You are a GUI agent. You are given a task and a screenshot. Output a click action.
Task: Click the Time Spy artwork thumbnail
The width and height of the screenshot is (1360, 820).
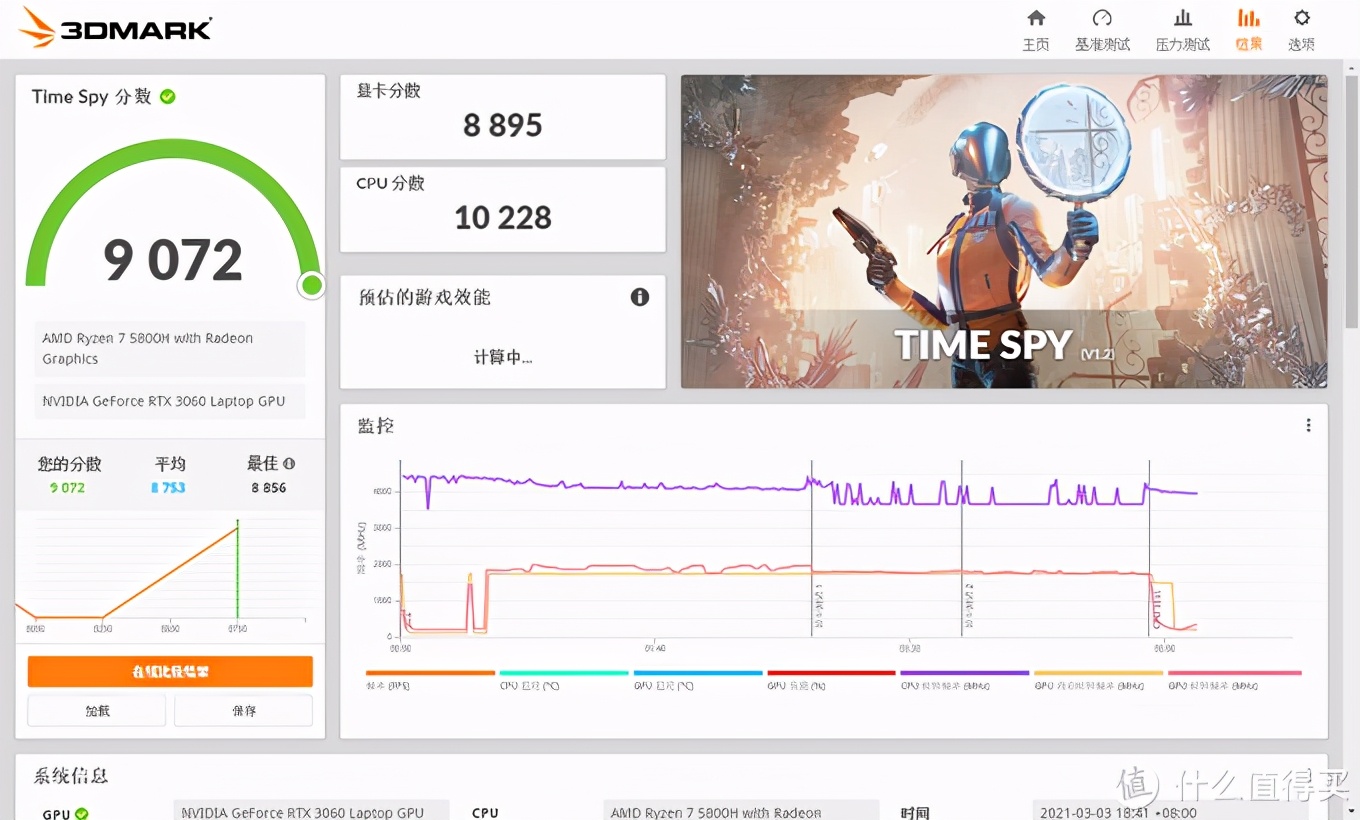pos(1004,230)
